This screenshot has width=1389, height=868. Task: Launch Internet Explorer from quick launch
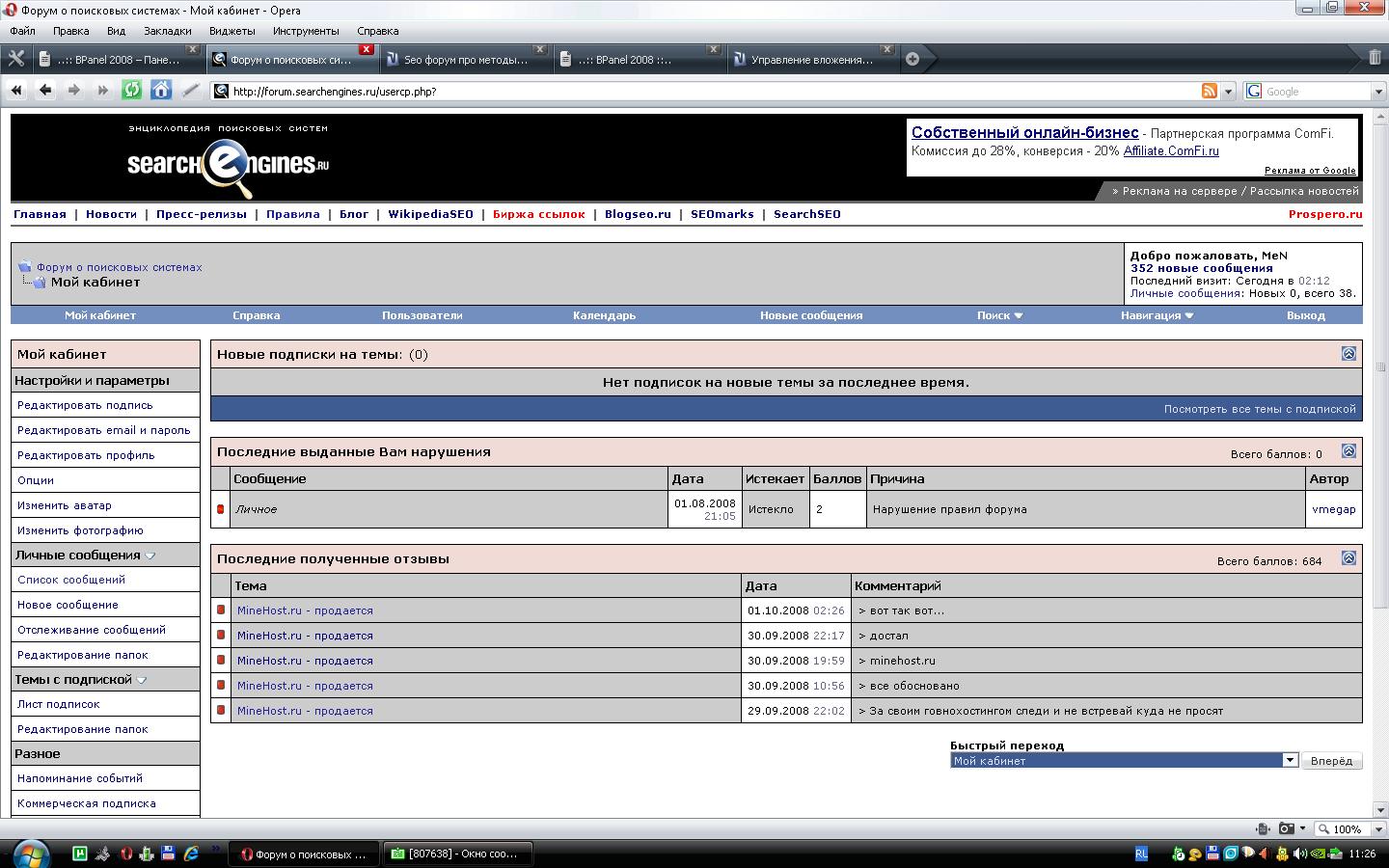click(191, 854)
